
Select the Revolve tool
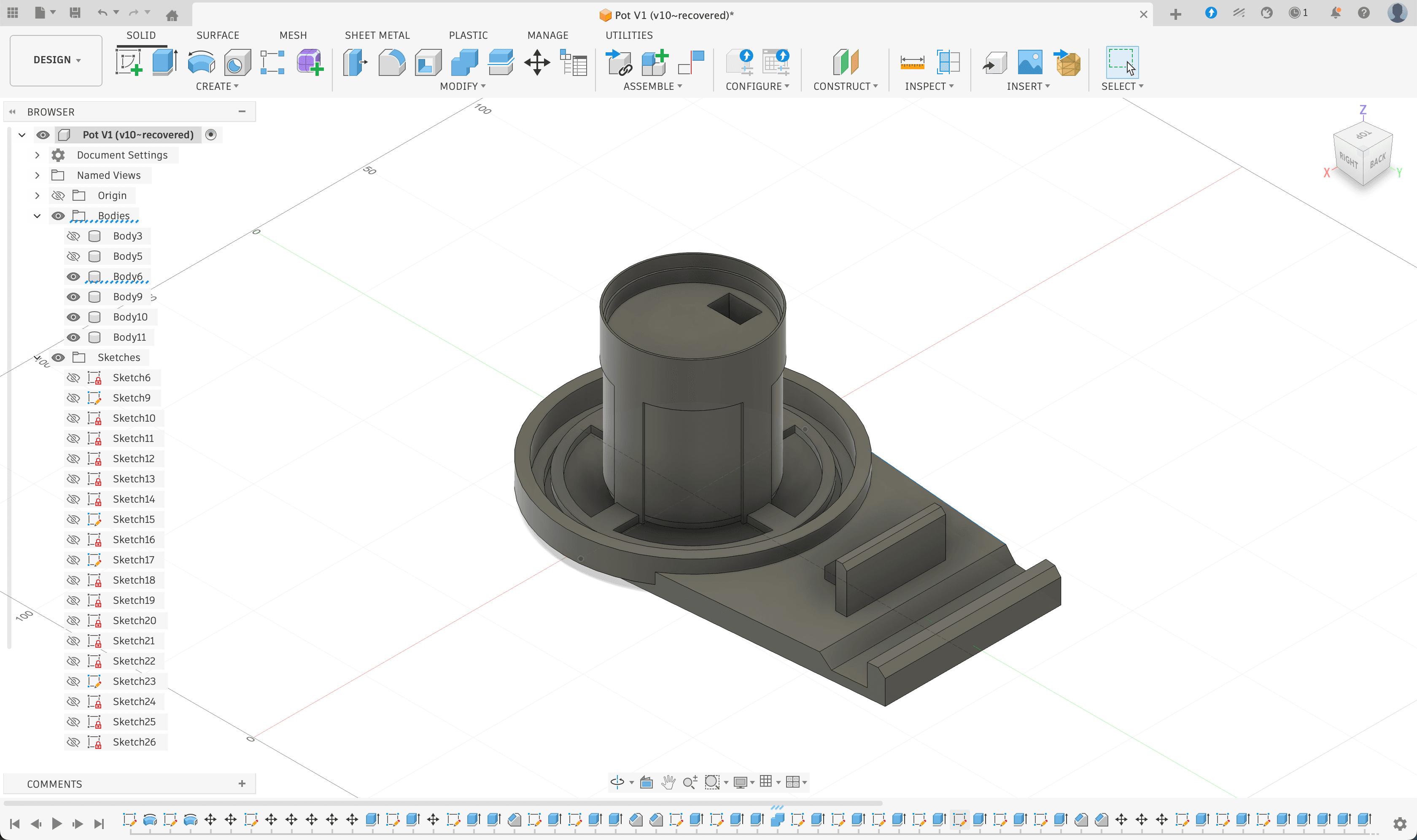[x=201, y=62]
